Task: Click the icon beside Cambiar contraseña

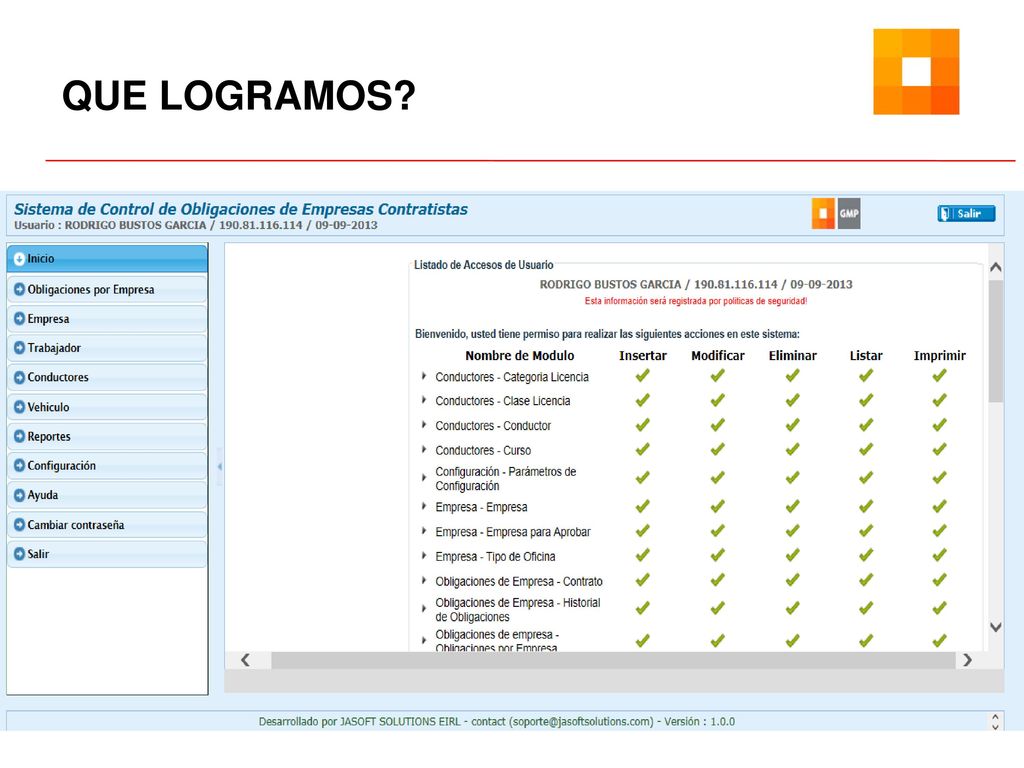Action: pos(19,524)
